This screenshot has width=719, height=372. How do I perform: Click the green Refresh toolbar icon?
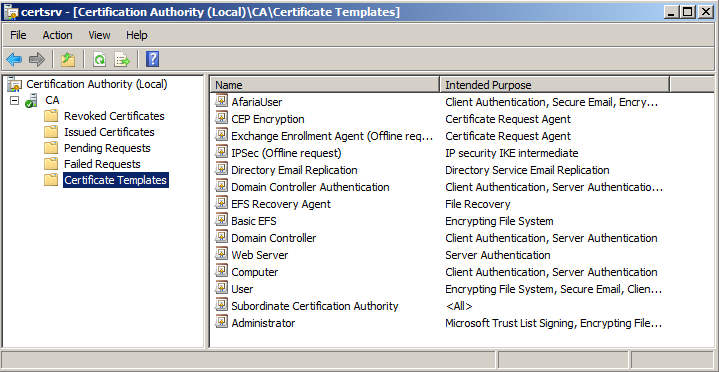(x=99, y=59)
